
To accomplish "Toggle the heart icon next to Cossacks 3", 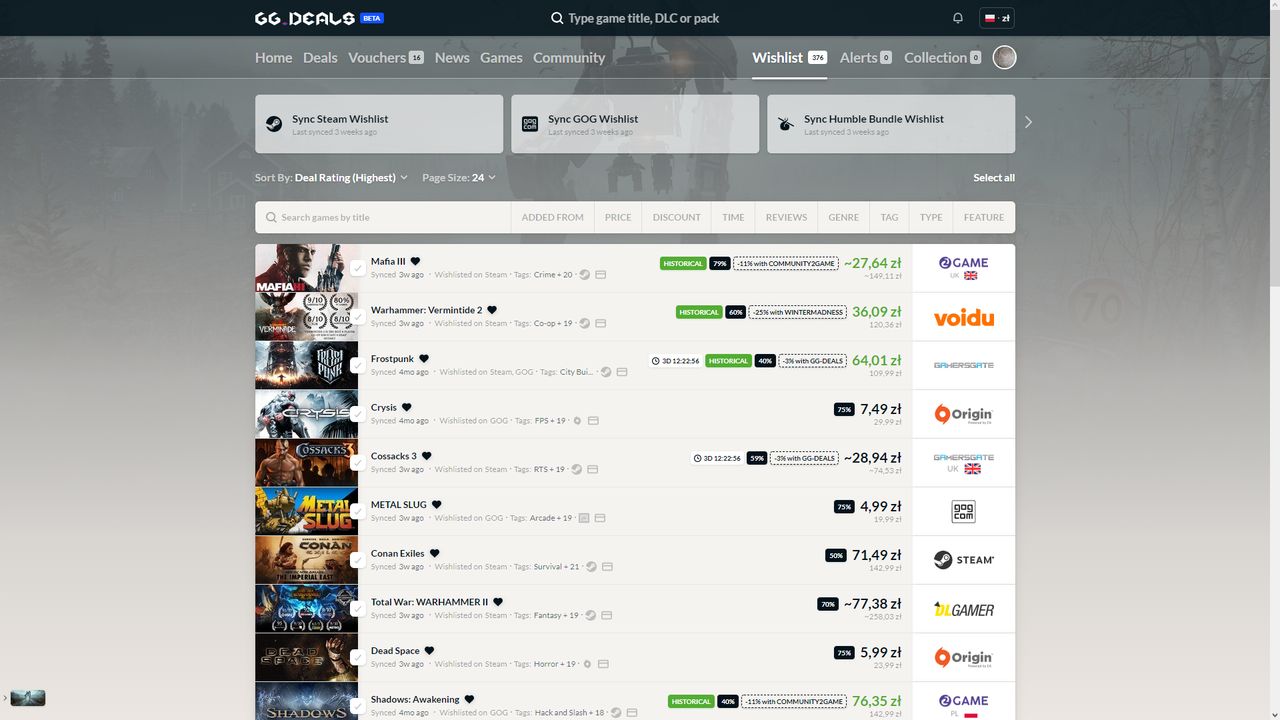I will [x=427, y=456].
